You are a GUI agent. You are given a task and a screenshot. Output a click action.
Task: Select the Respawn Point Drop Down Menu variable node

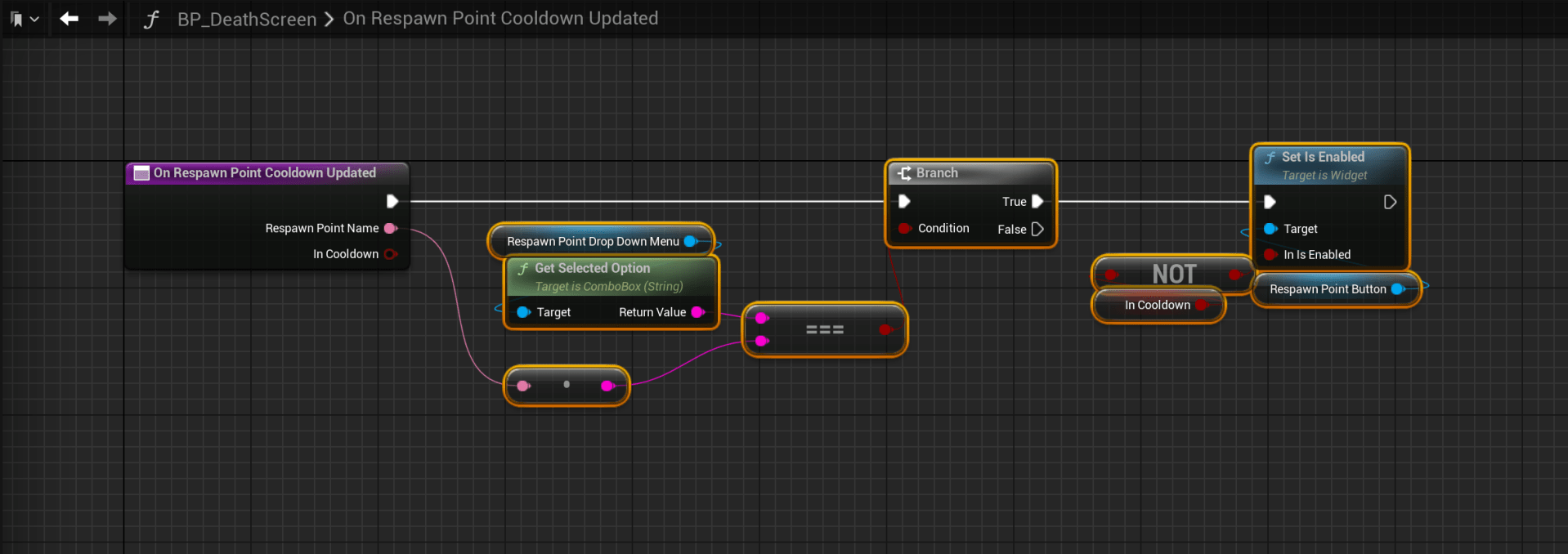pos(601,241)
